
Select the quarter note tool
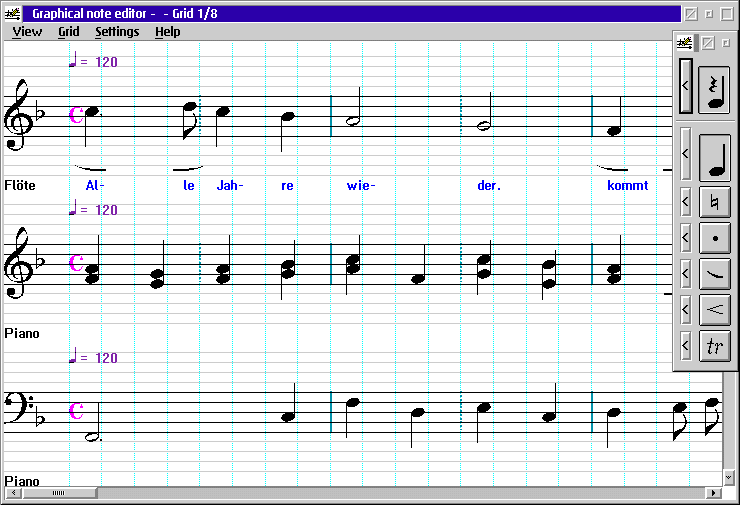point(715,157)
